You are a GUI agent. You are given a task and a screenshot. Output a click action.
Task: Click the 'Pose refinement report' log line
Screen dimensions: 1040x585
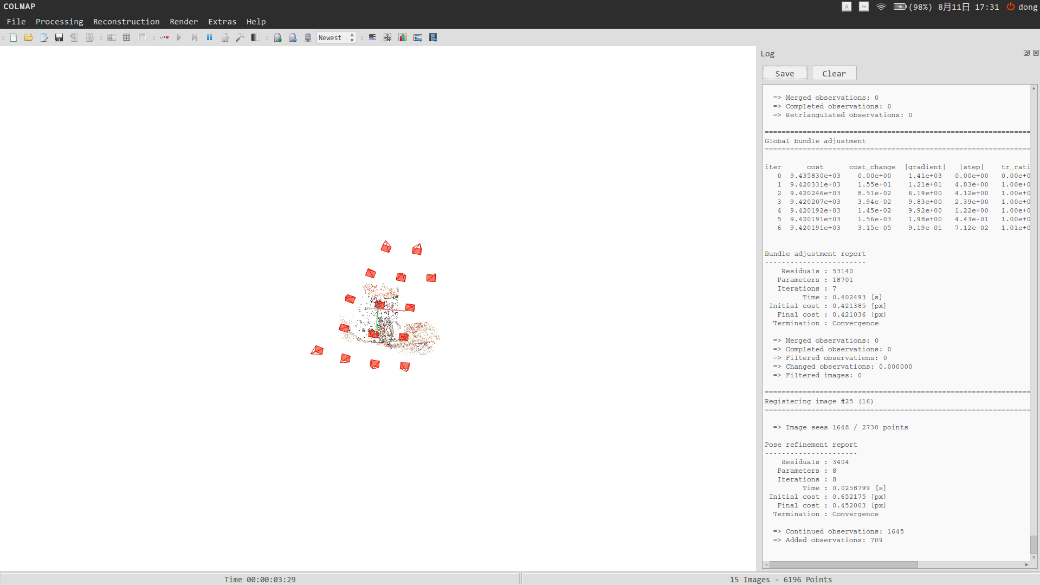[811, 445]
